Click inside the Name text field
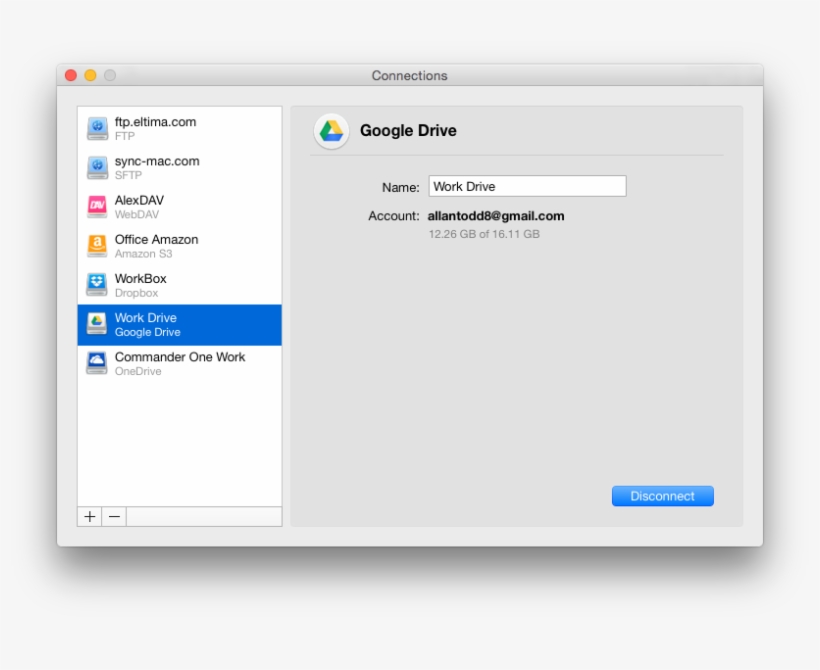 [527, 185]
